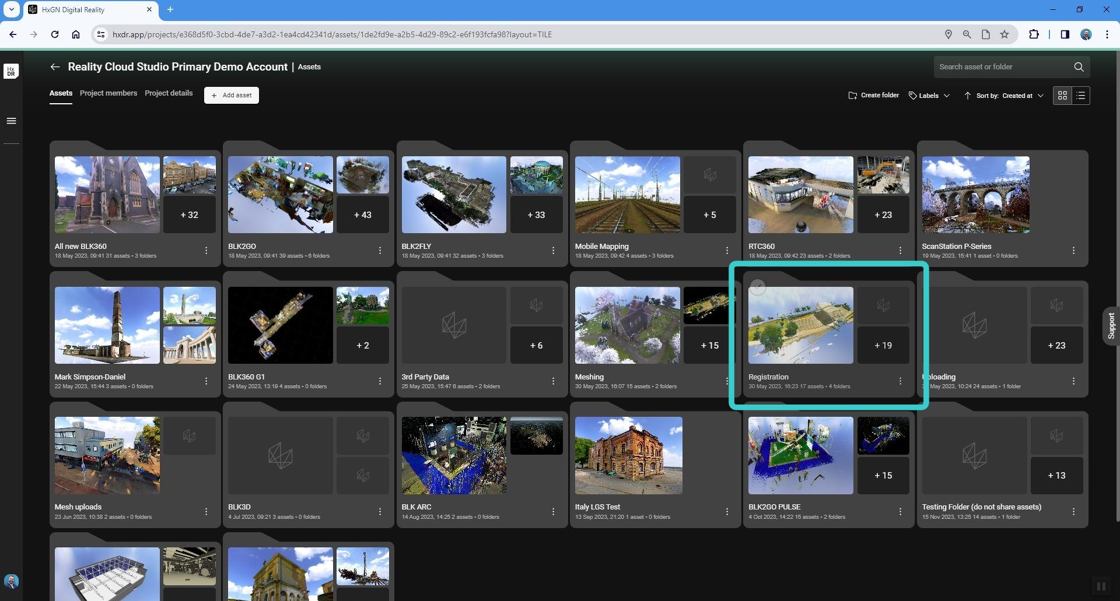
Task: Open options menu for BLK2FLY folder
Action: 554,251
